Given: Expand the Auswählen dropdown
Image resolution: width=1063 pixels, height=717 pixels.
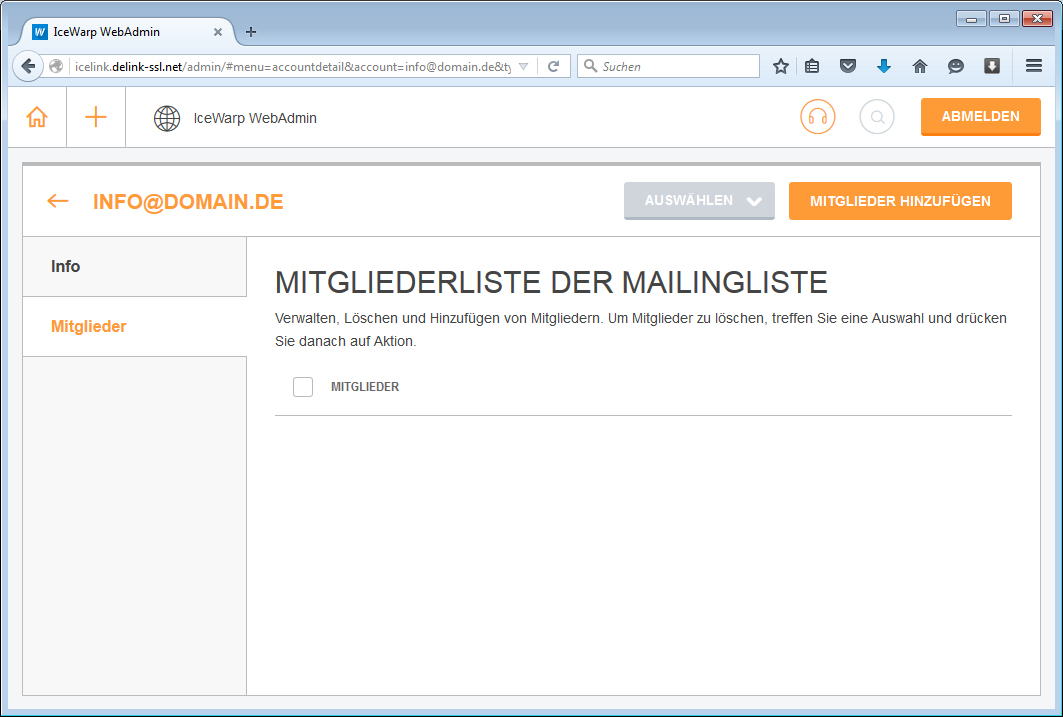Looking at the screenshot, I should pos(699,201).
